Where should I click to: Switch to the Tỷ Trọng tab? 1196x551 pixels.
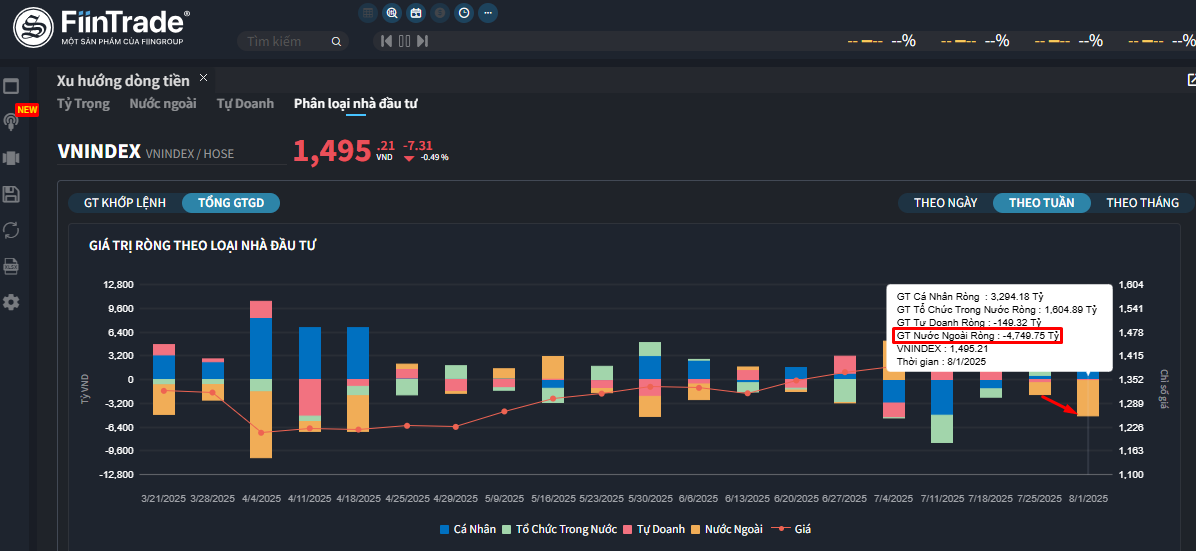tap(83, 104)
